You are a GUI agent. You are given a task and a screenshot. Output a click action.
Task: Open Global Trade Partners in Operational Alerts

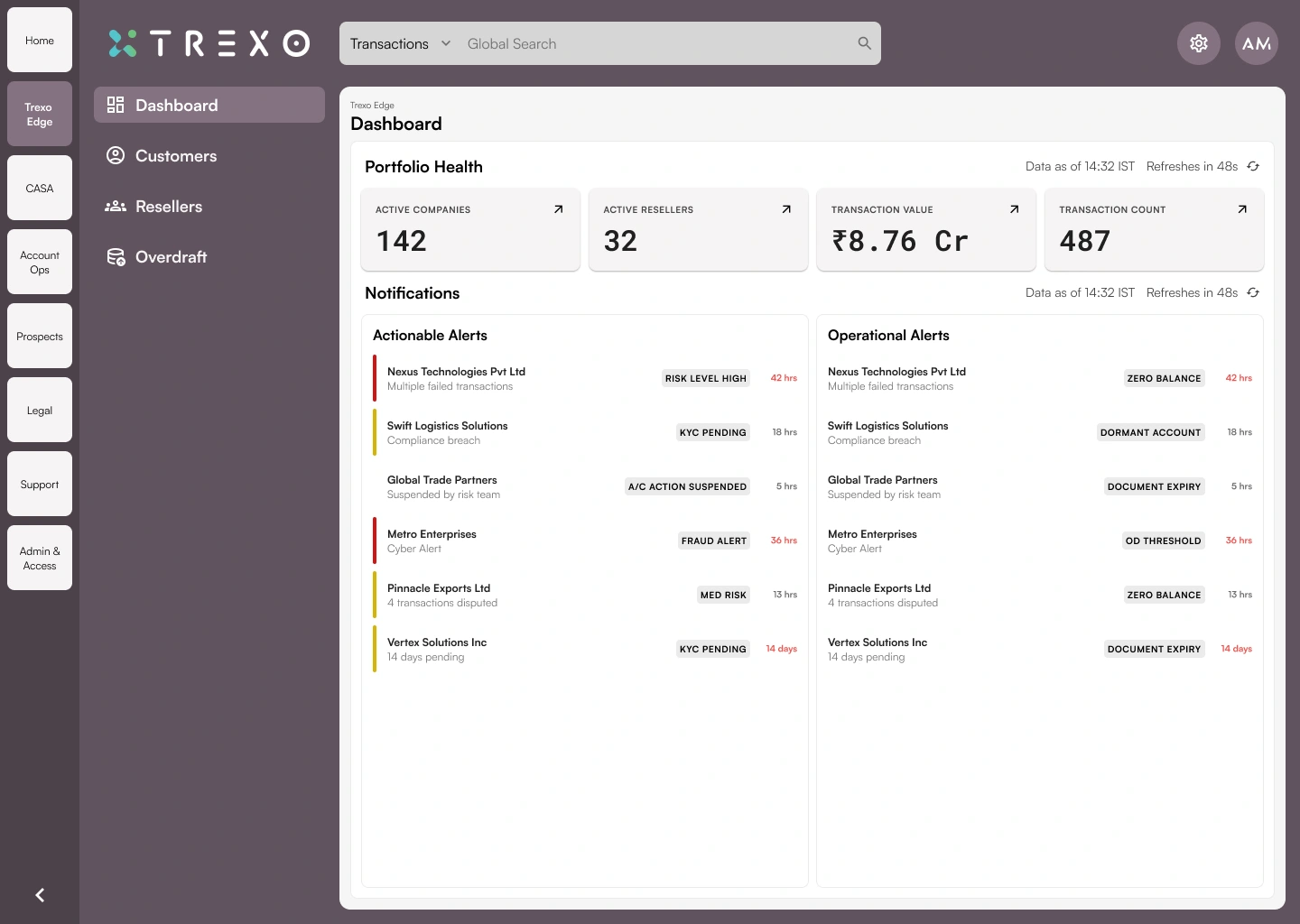(1040, 486)
